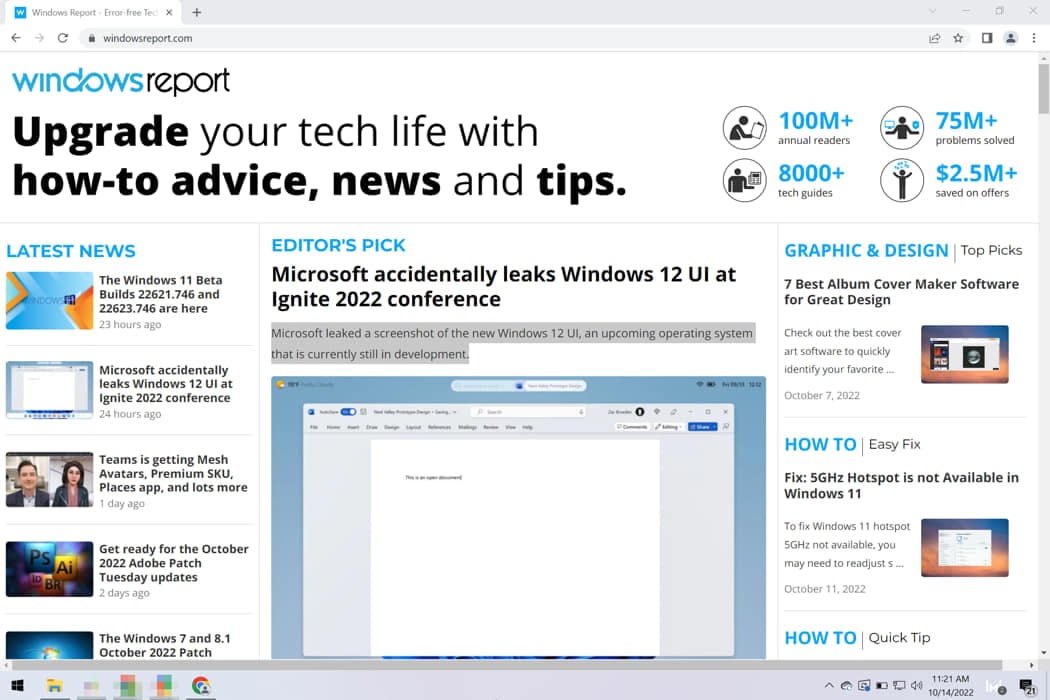1050x700 pixels.
Task: Open How To Easy Fix heading
Action: (820, 444)
